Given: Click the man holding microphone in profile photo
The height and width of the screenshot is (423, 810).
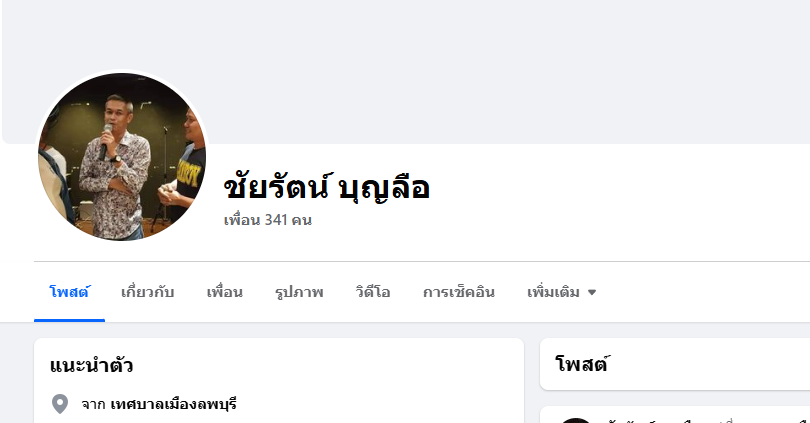Looking at the screenshot, I should pyautogui.click(x=113, y=165).
